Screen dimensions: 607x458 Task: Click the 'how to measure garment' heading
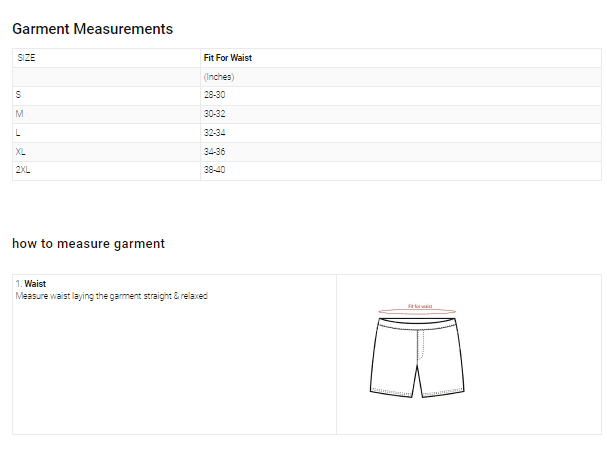88,244
